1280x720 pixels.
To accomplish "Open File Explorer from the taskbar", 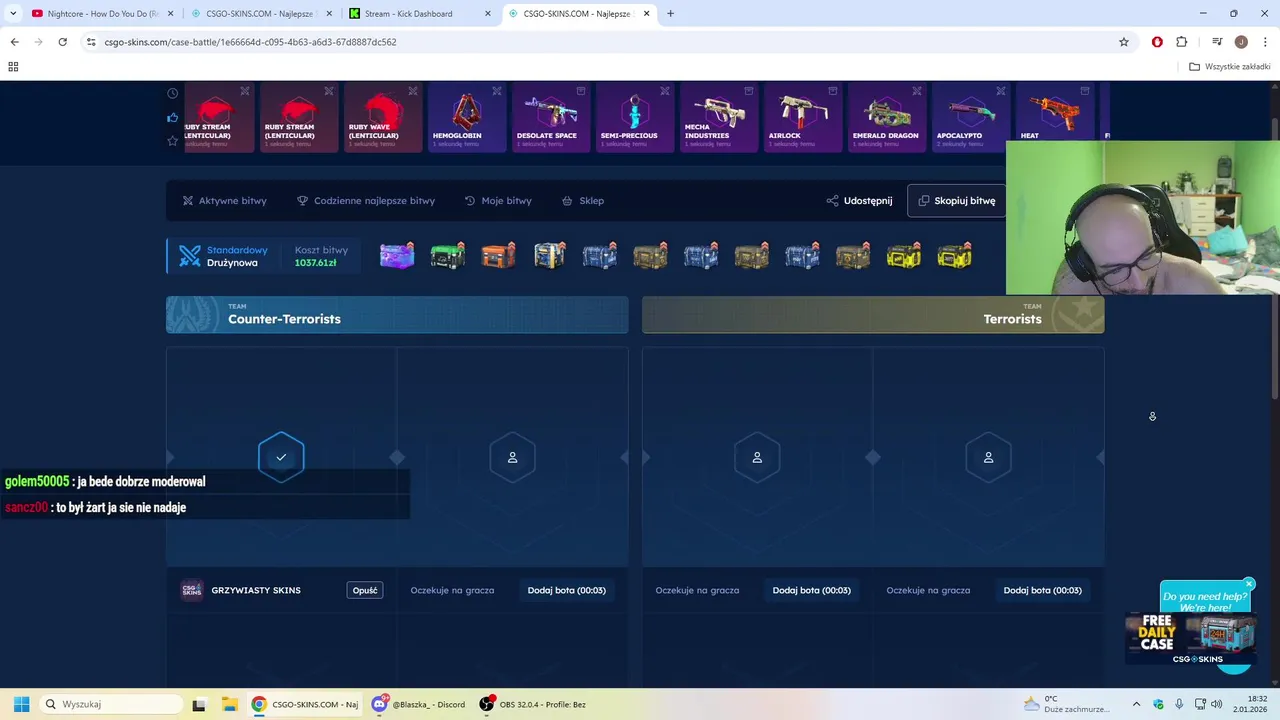I will (229, 704).
